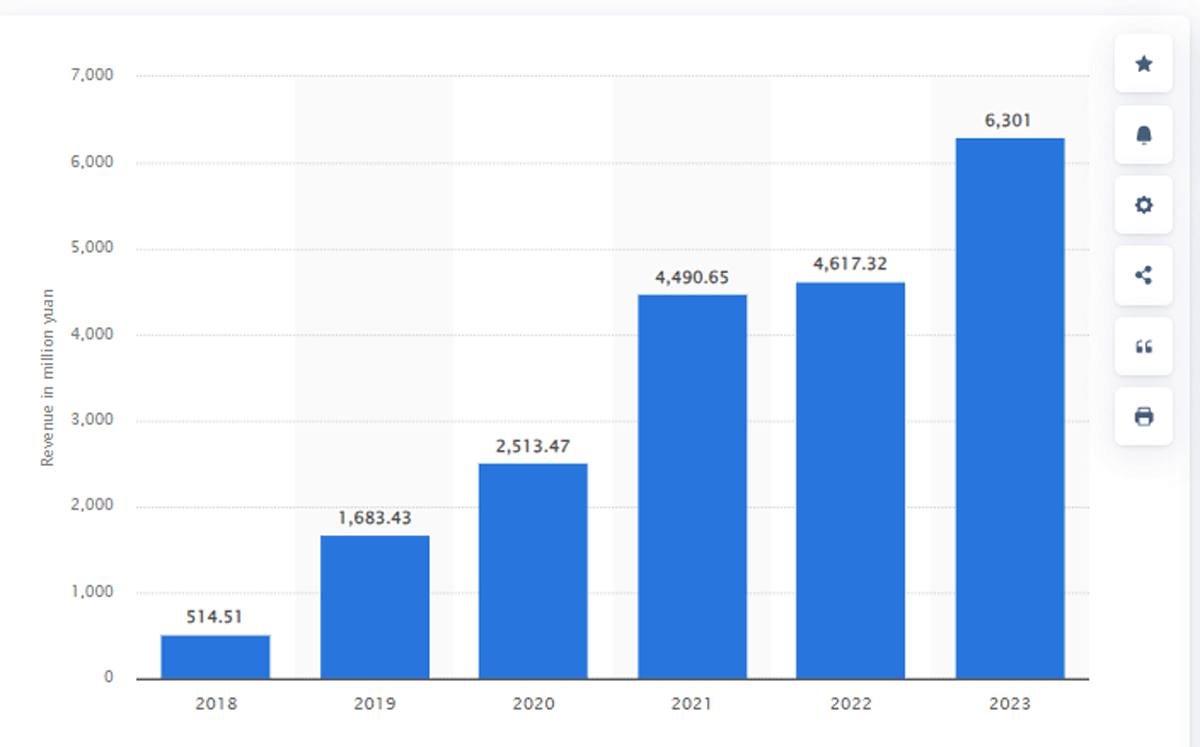
Task: Open the citation quote icon
Action: coord(1144,346)
